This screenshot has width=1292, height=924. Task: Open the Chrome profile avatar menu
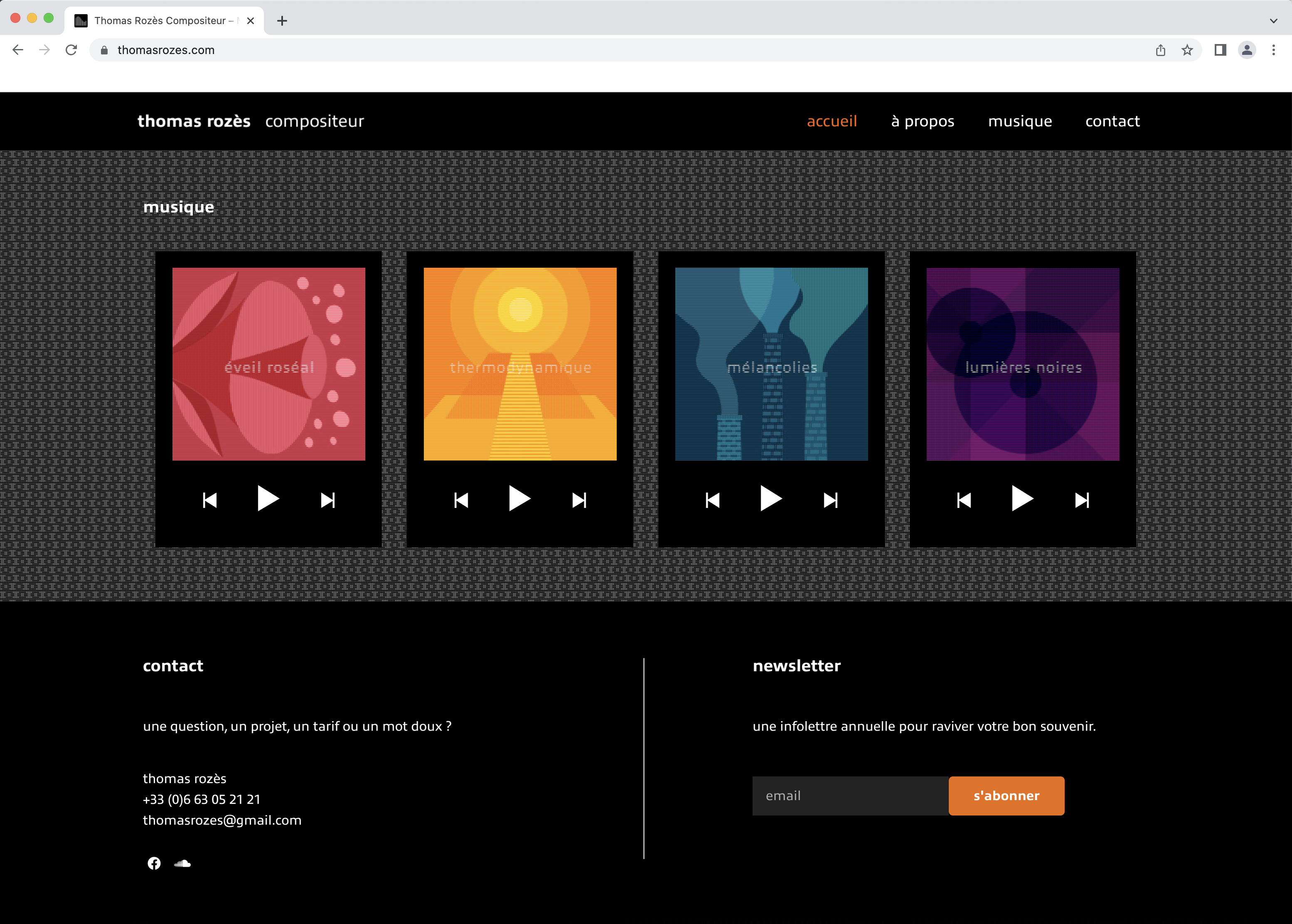coord(1247,50)
